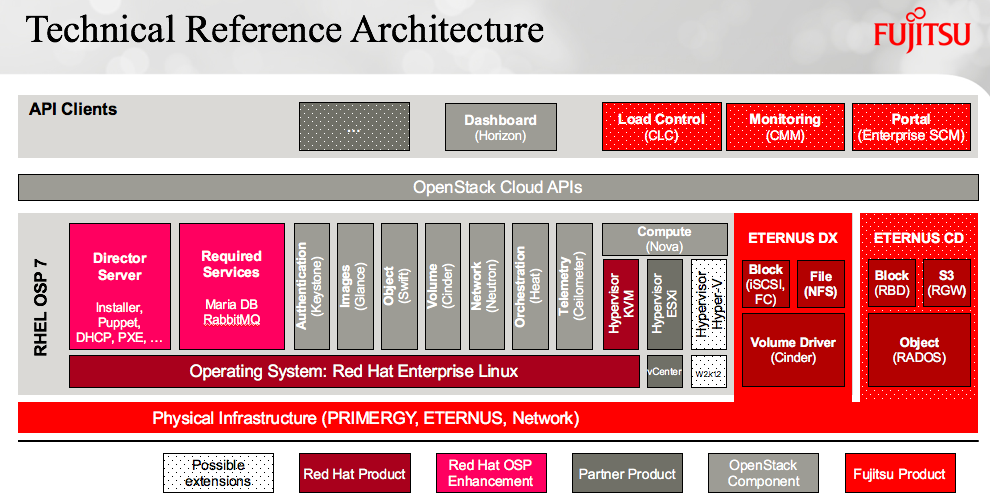Screen dimensions: 990x499
Task: Click the Red Hat Product legend swatch
Action: tap(354, 473)
